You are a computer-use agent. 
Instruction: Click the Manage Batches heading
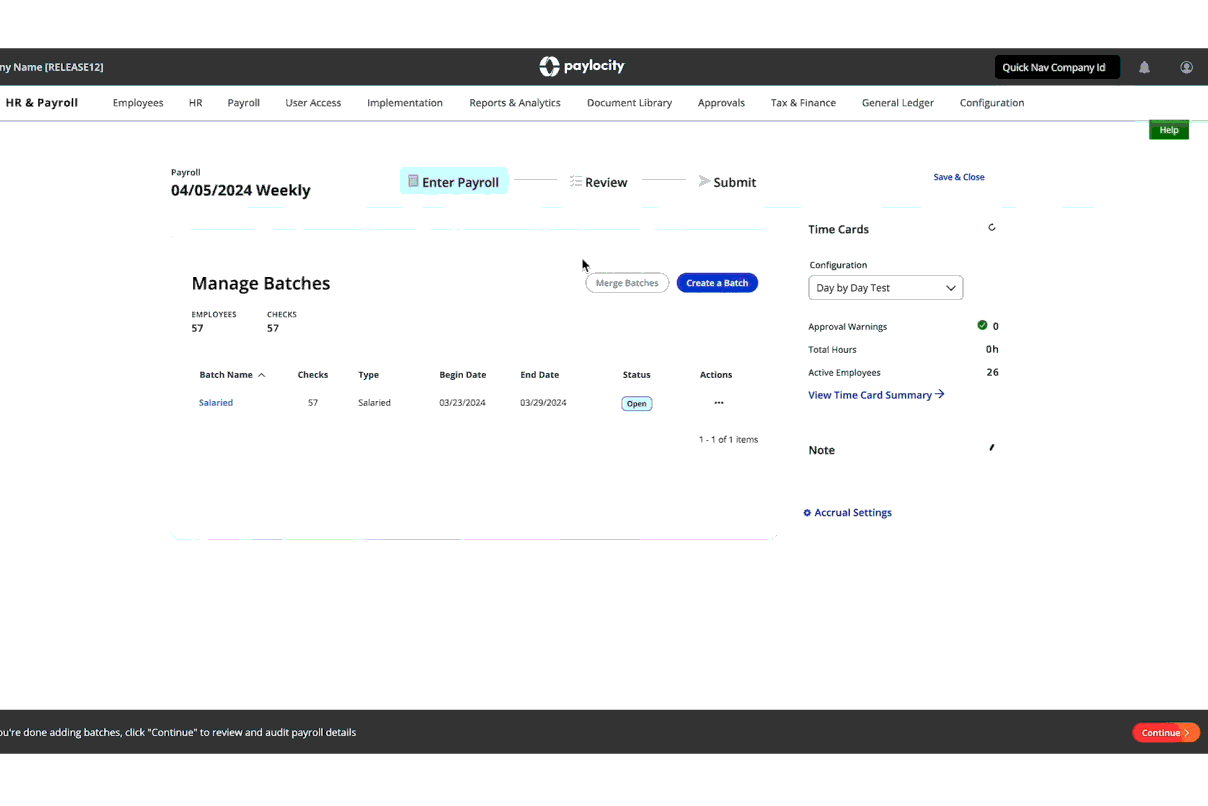[261, 283]
